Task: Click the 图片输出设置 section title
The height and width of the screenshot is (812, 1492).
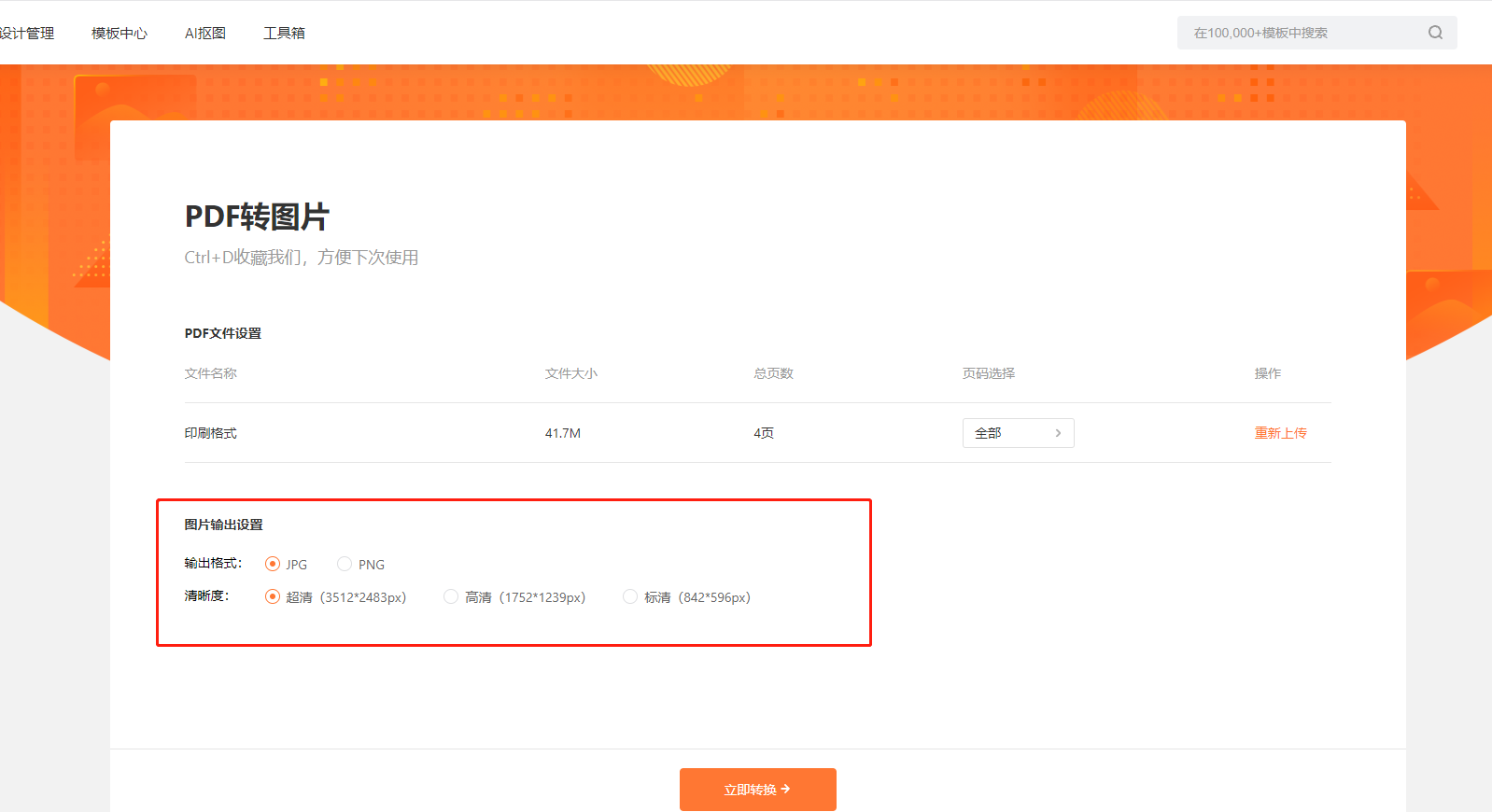Action: coord(224,525)
